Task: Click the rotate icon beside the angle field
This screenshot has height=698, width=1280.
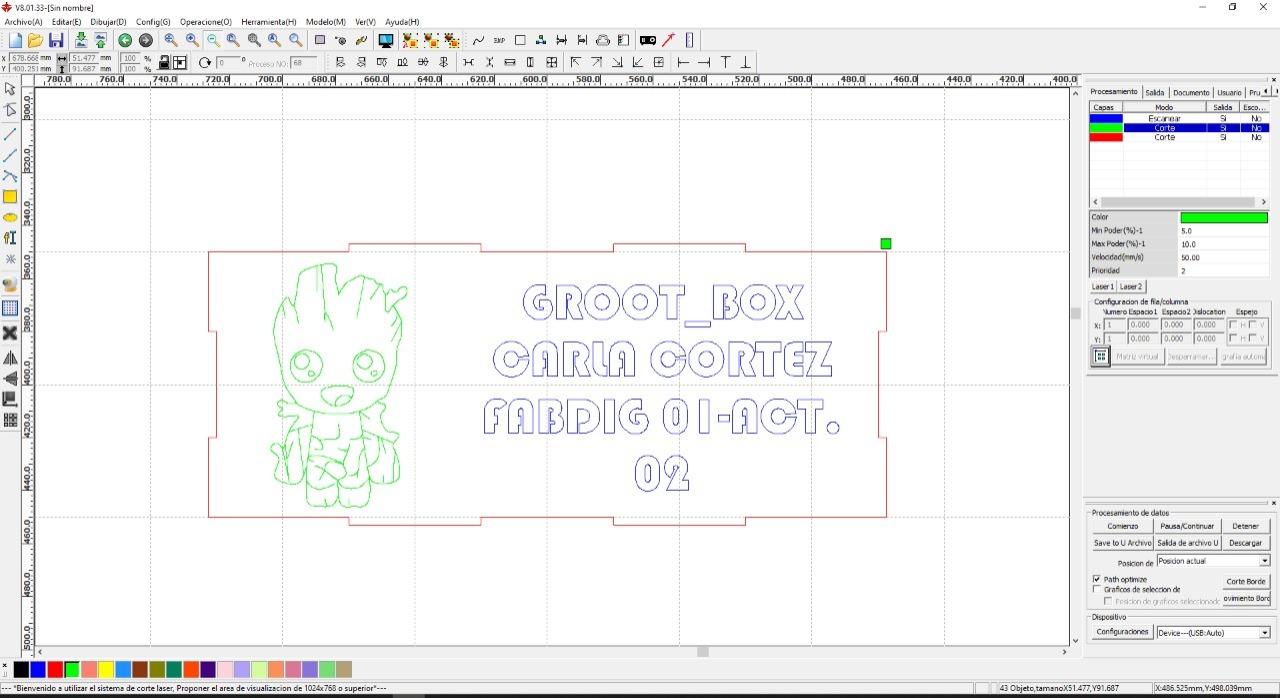Action: click(205, 62)
